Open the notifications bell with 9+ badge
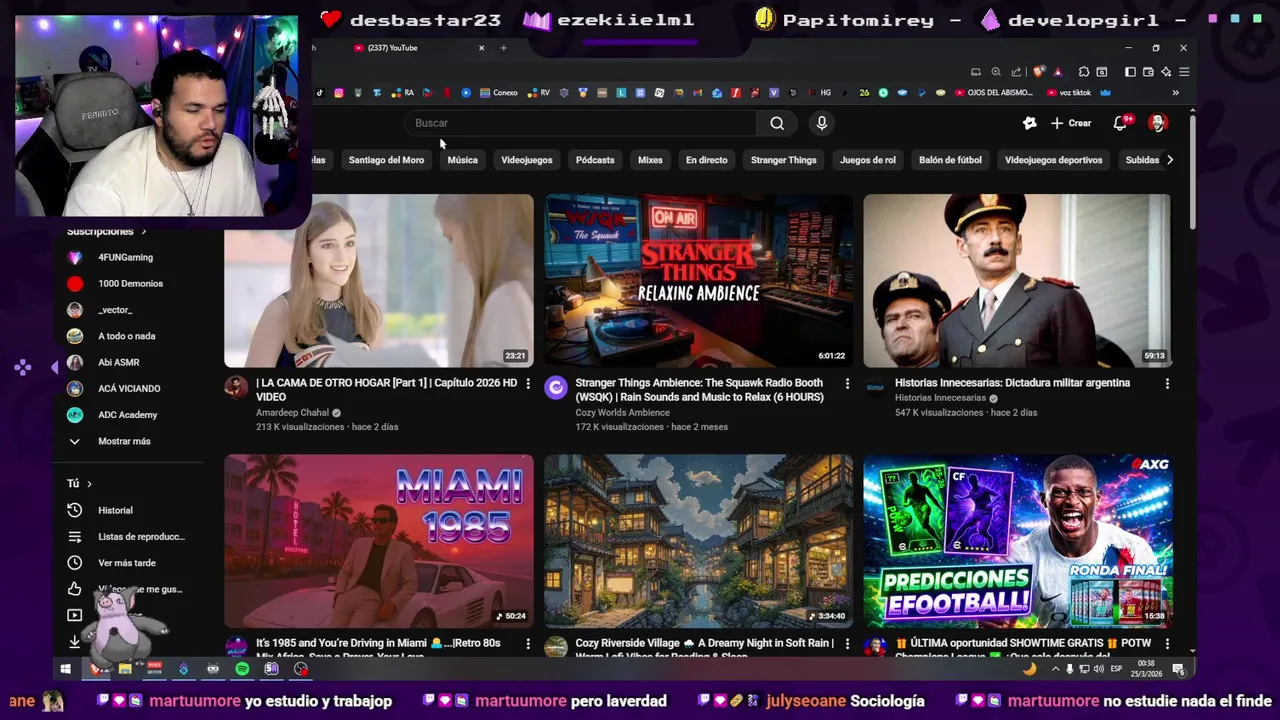The width and height of the screenshot is (1280, 720). pyautogui.click(x=1121, y=123)
